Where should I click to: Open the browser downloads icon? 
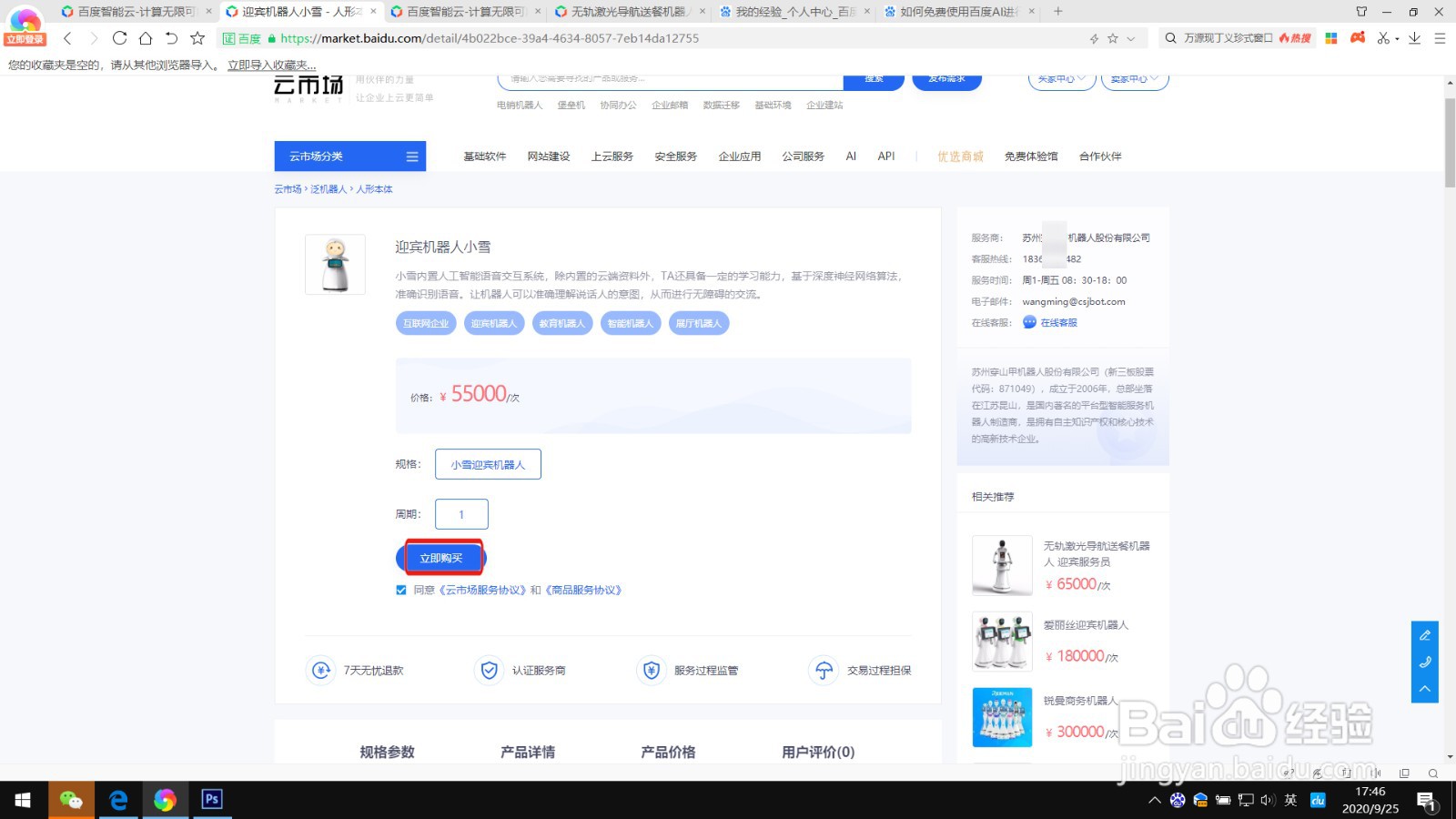coord(1414,38)
